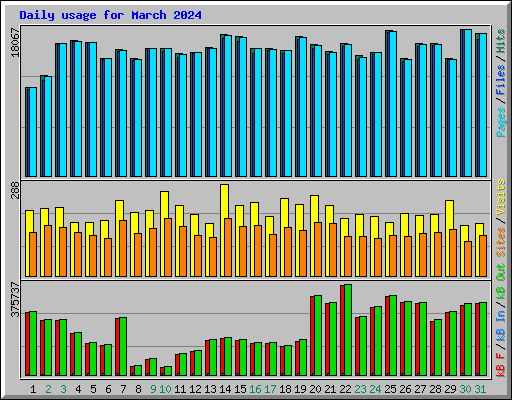The image size is (512, 400).
Task: Click day label 12 on the x-axis
Action: [195, 389]
